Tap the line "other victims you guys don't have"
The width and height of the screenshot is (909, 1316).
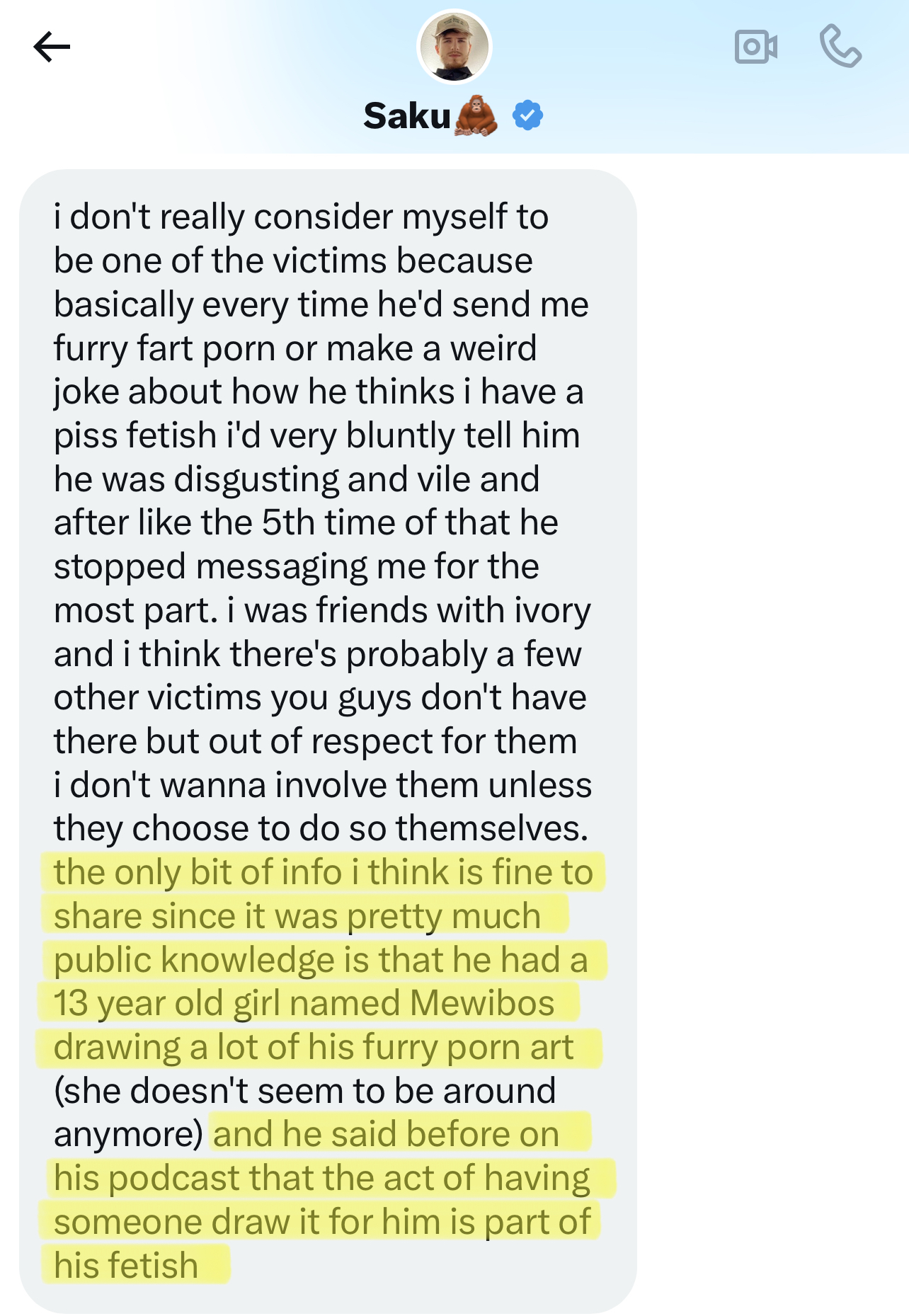click(x=320, y=697)
